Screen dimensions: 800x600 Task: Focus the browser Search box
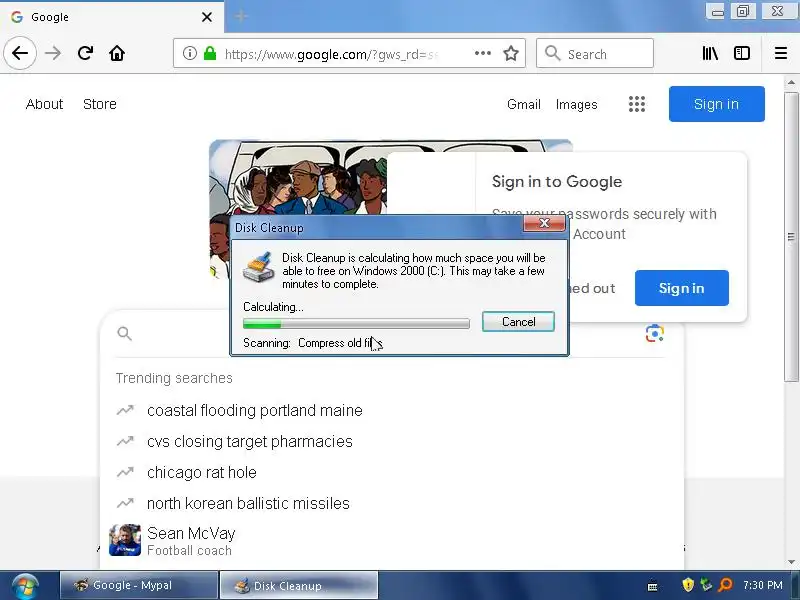pyautogui.click(x=595, y=53)
